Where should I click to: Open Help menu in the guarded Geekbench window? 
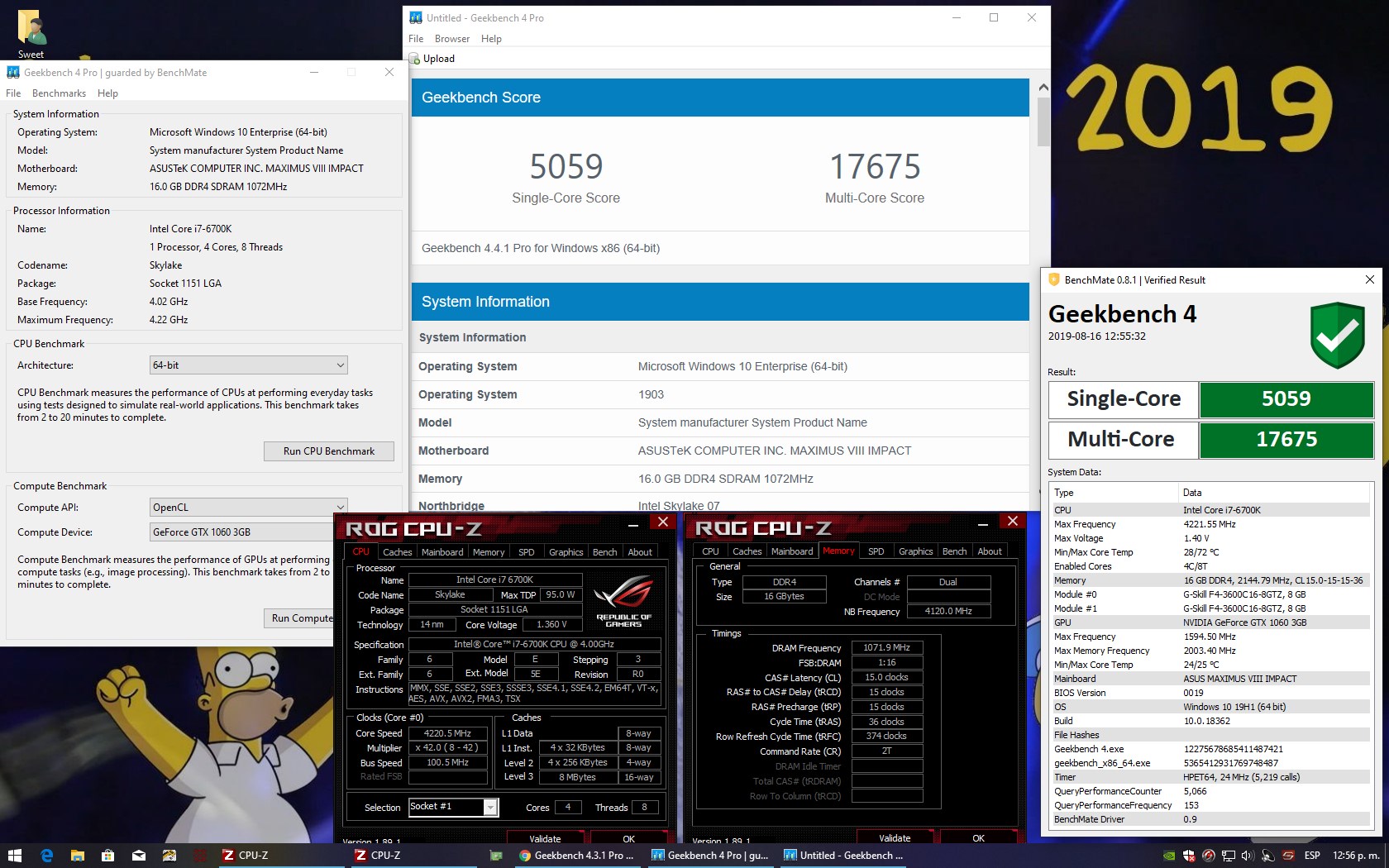[107, 93]
